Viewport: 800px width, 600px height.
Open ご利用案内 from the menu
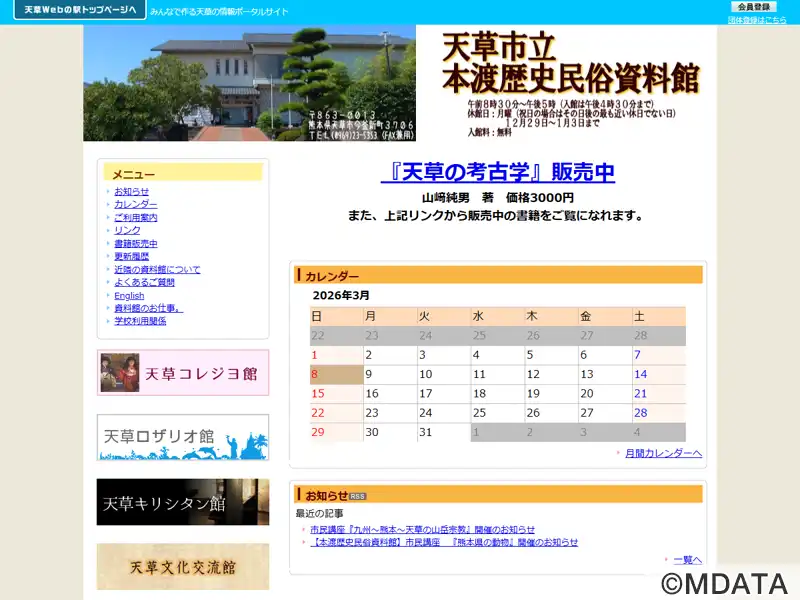(x=135, y=217)
